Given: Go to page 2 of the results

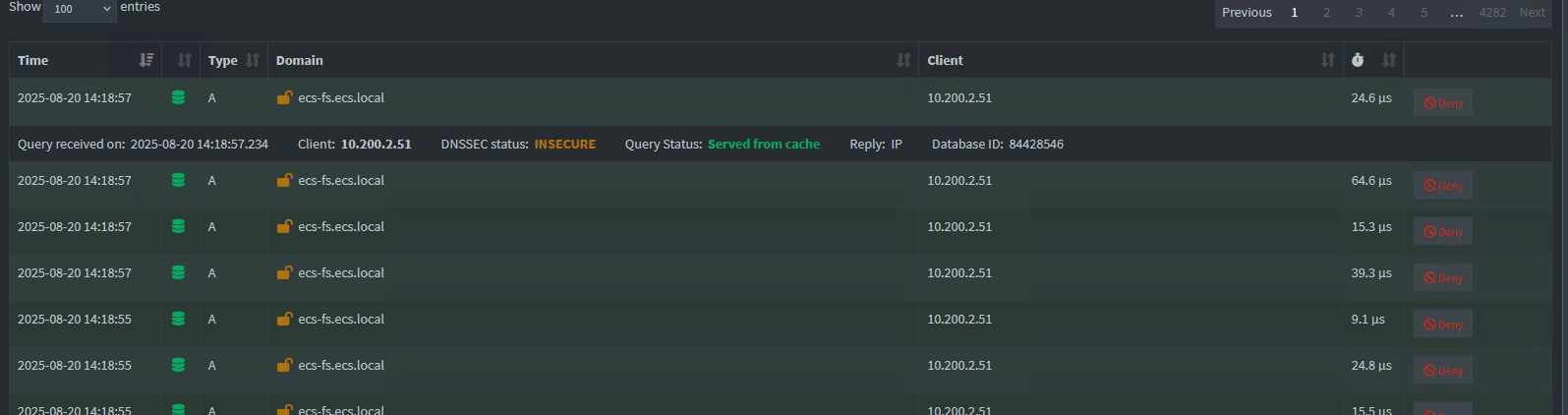Looking at the screenshot, I should (1326, 13).
